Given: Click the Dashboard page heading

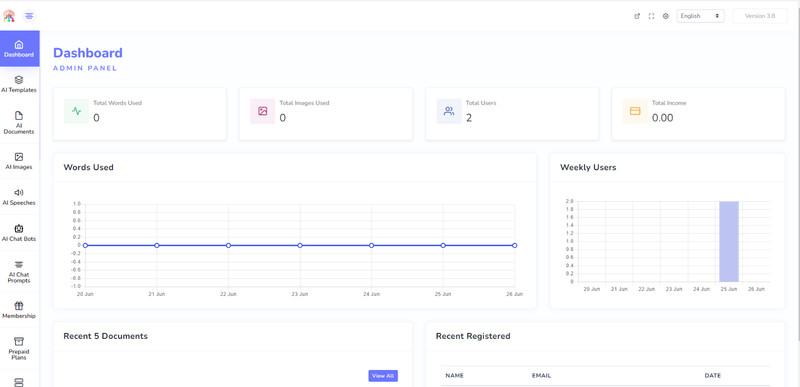Looking at the screenshot, I should click(88, 53).
